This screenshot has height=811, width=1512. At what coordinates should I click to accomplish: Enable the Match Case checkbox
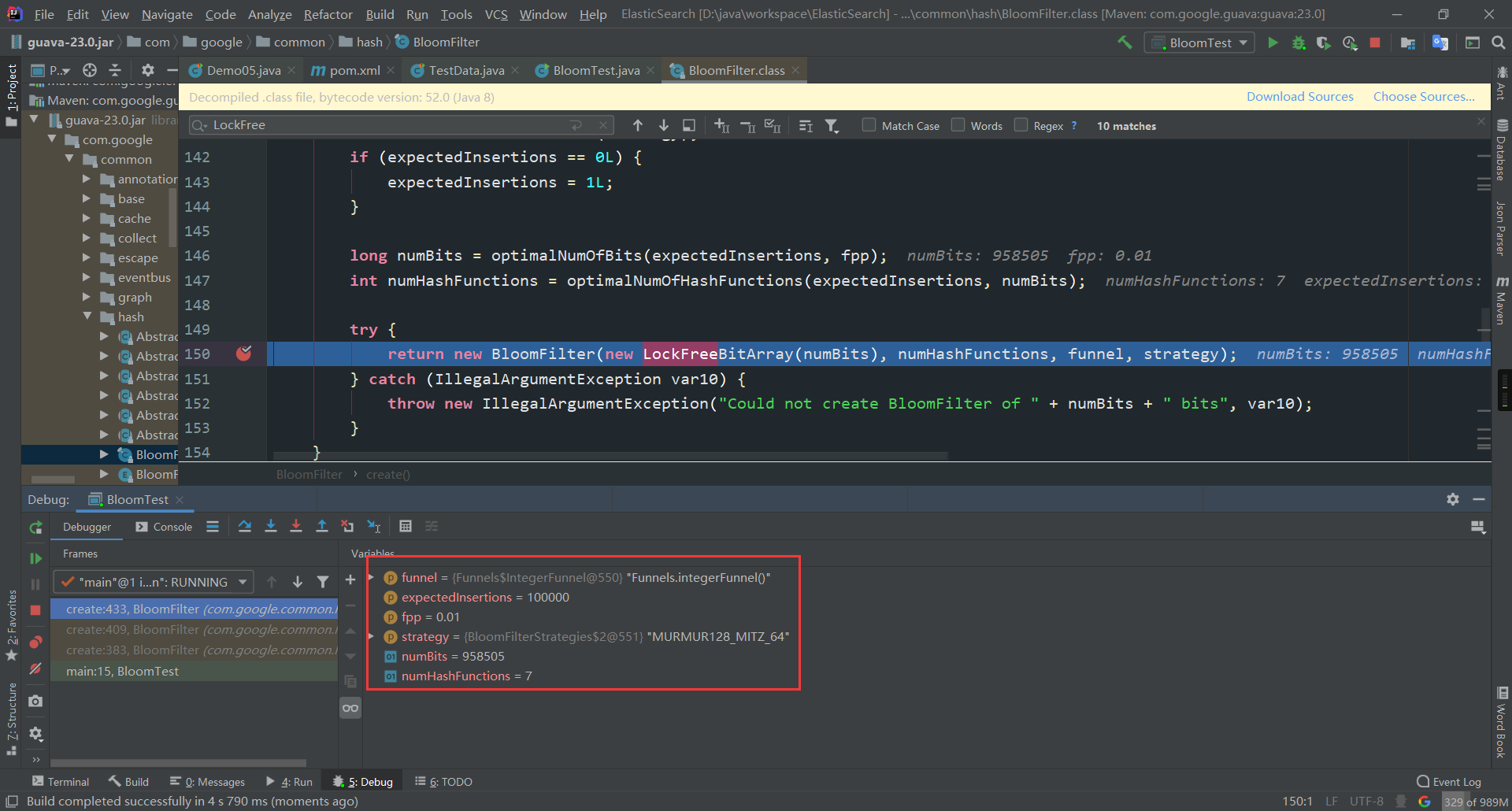[x=869, y=125]
